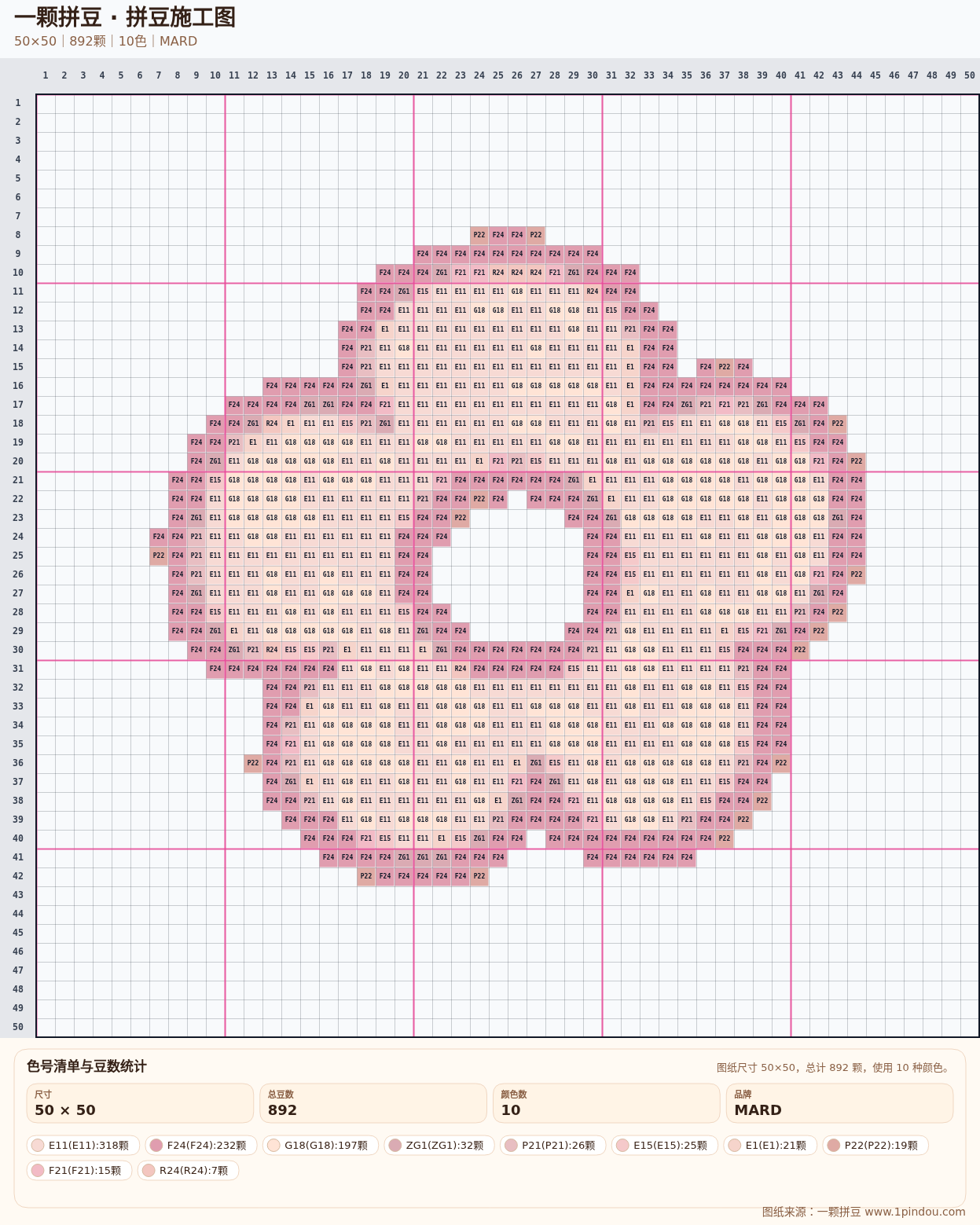Click the E11 color swatch in the legend
Image resolution: width=980 pixels, height=1225 pixels.
tap(38, 1146)
